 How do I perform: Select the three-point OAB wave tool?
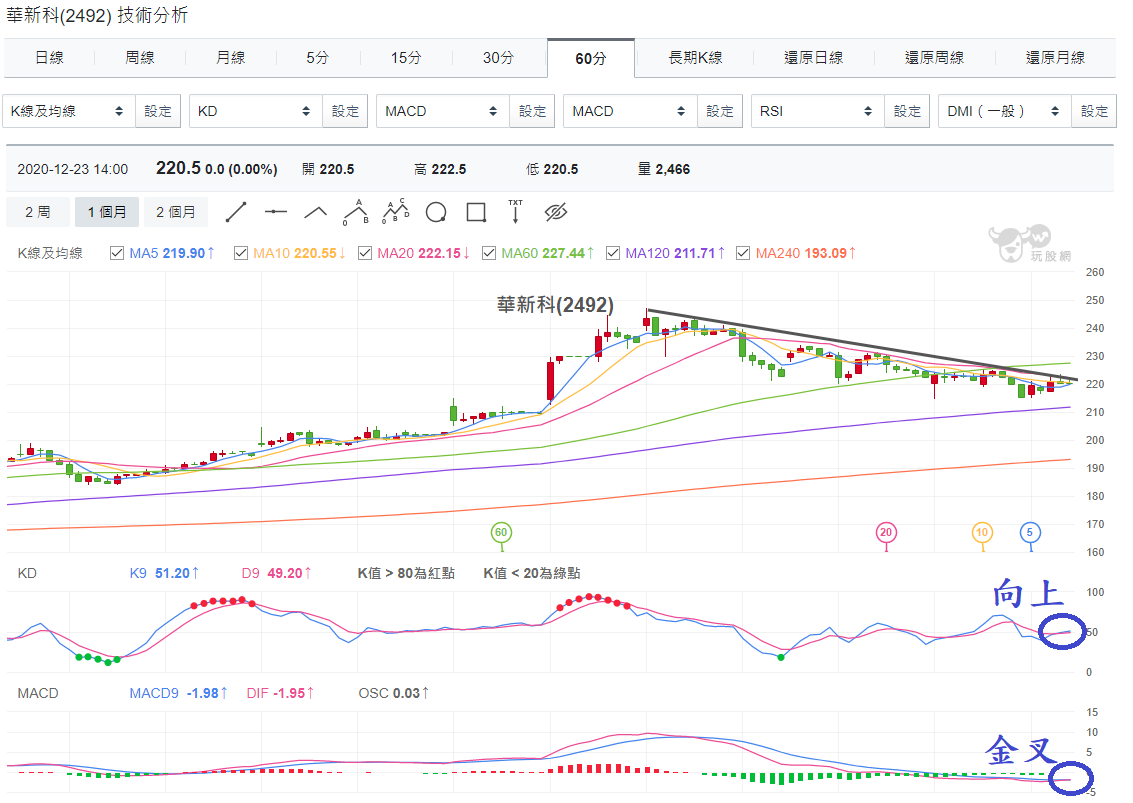(x=356, y=212)
